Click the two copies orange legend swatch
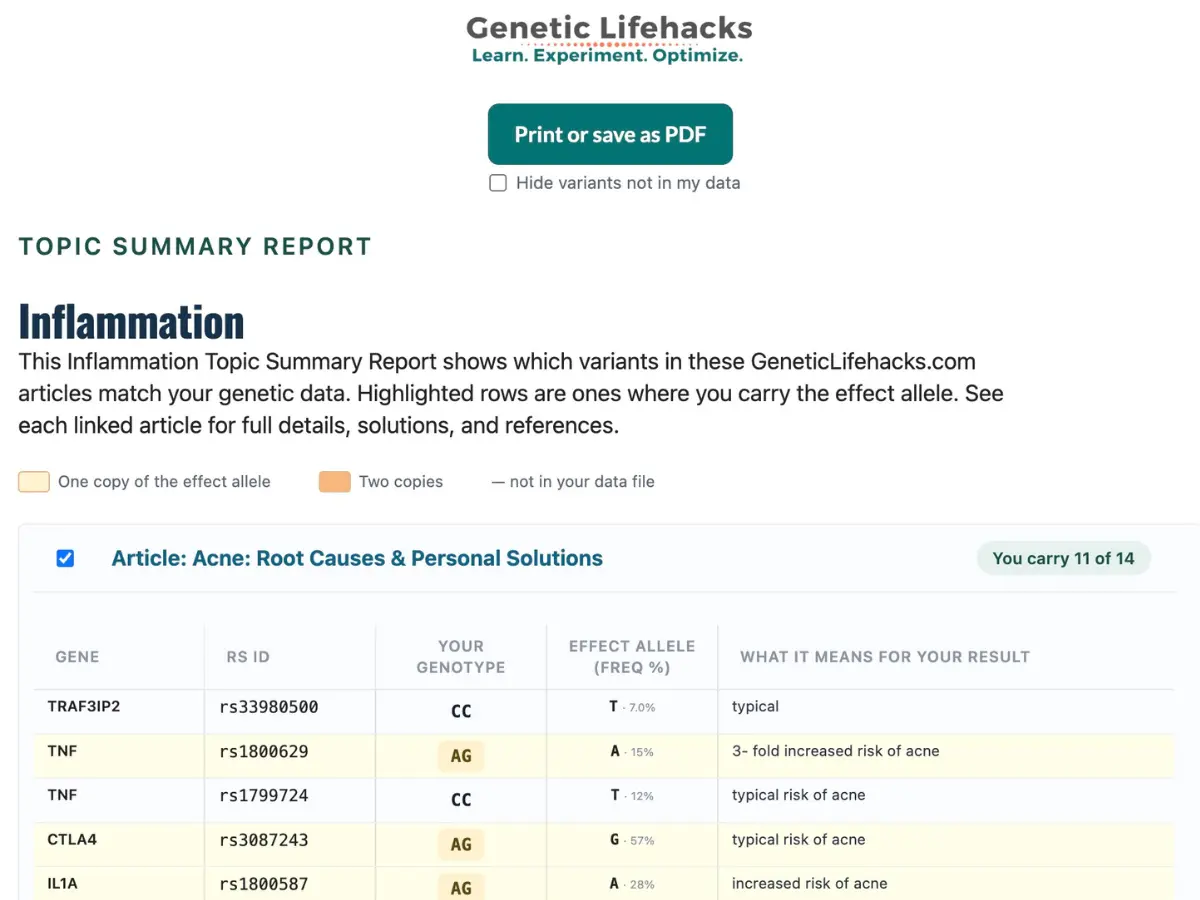Screen dimensions: 1200x900 pos(335,482)
